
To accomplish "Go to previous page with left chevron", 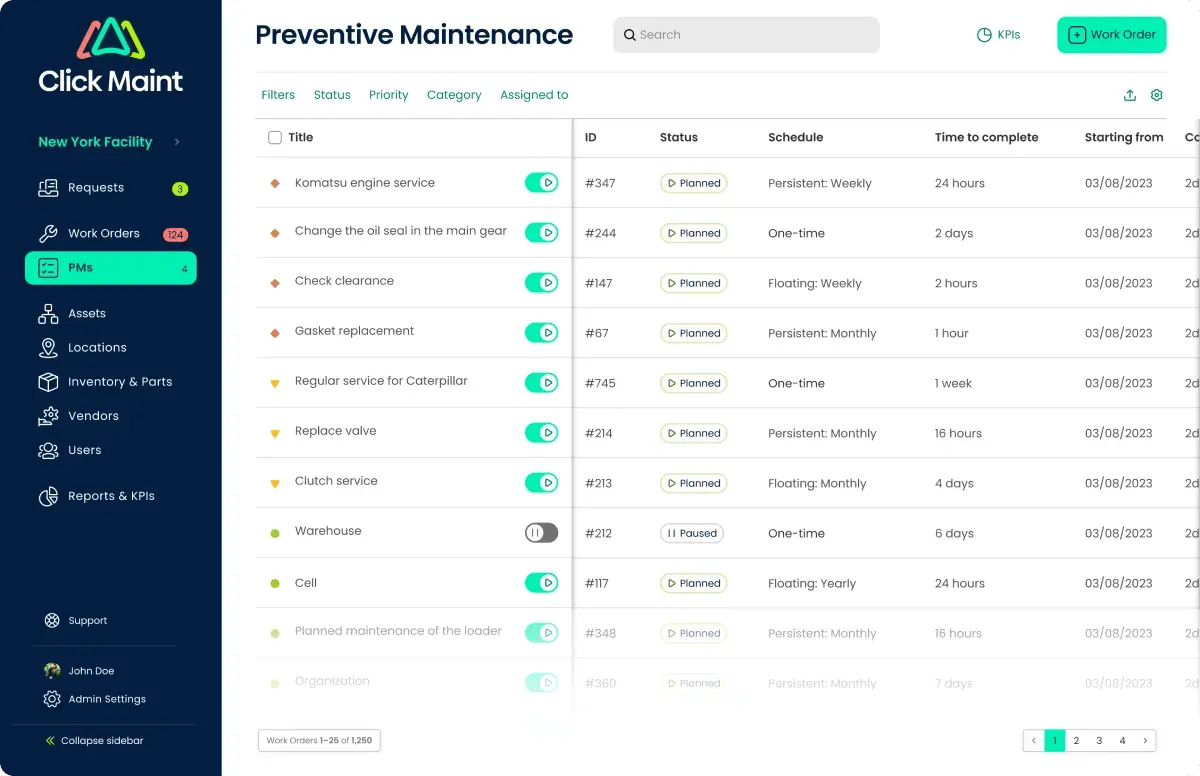I will point(1034,740).
